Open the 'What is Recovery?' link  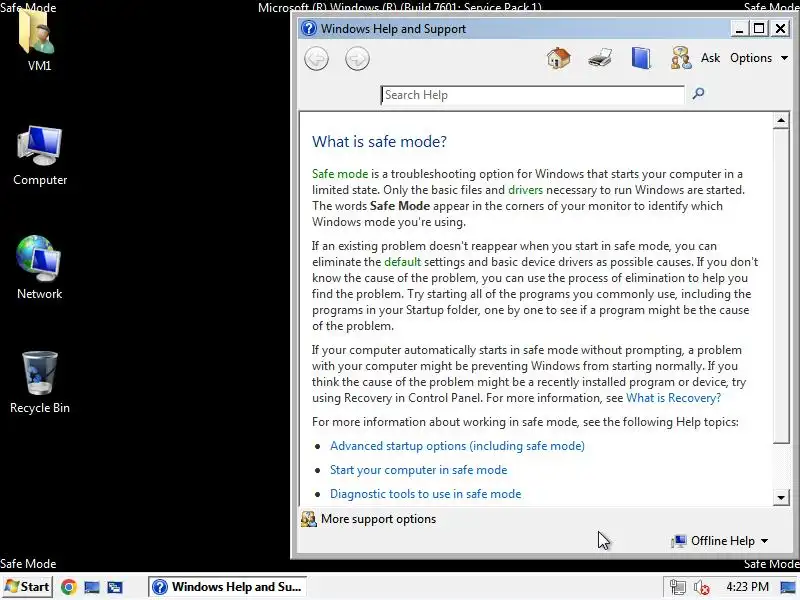coord(673,398)
